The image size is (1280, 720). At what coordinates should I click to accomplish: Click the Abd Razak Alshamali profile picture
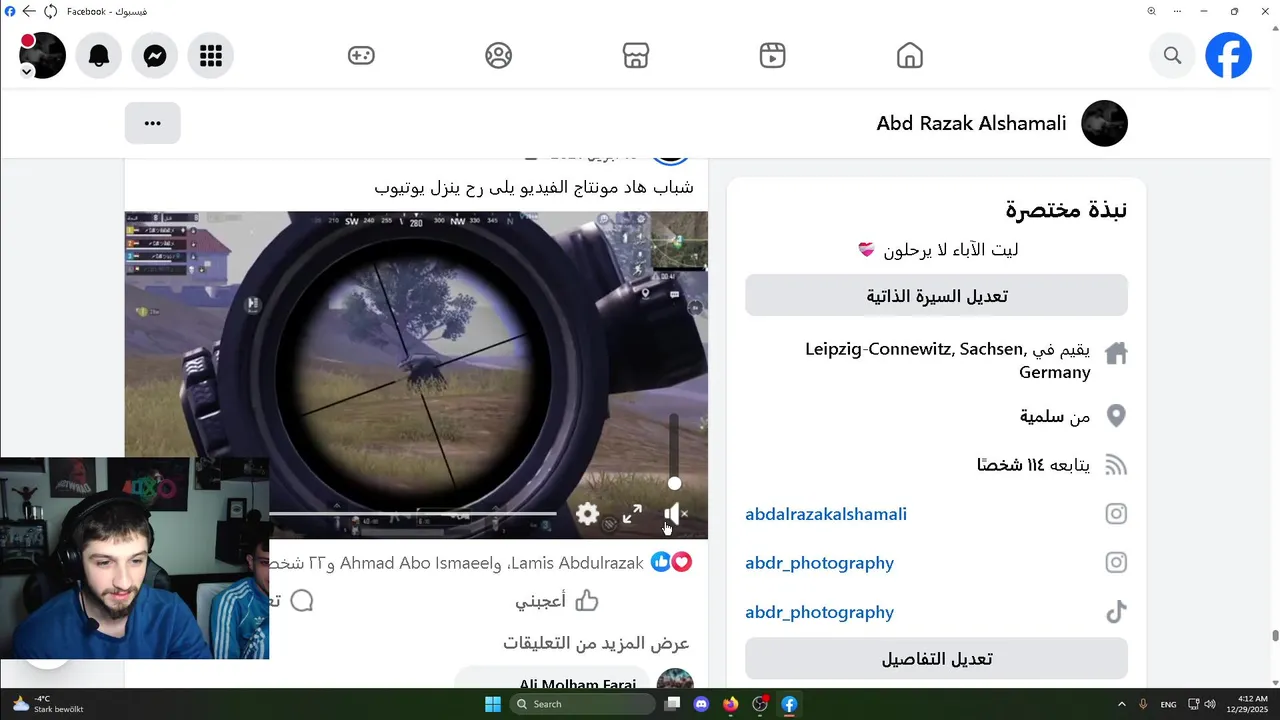(x=1105, y=123)
